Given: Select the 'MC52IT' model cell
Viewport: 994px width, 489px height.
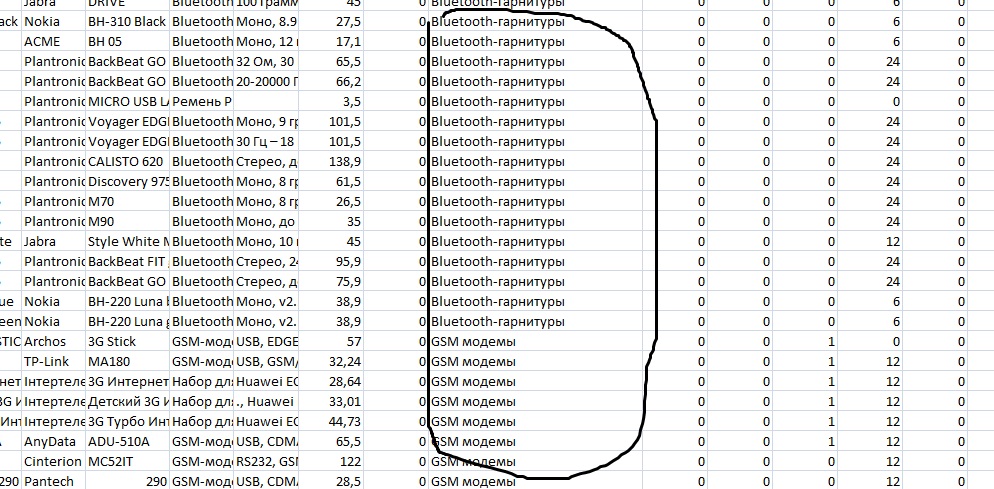Looking at the screenshot, I should click(x=127, y=462).
